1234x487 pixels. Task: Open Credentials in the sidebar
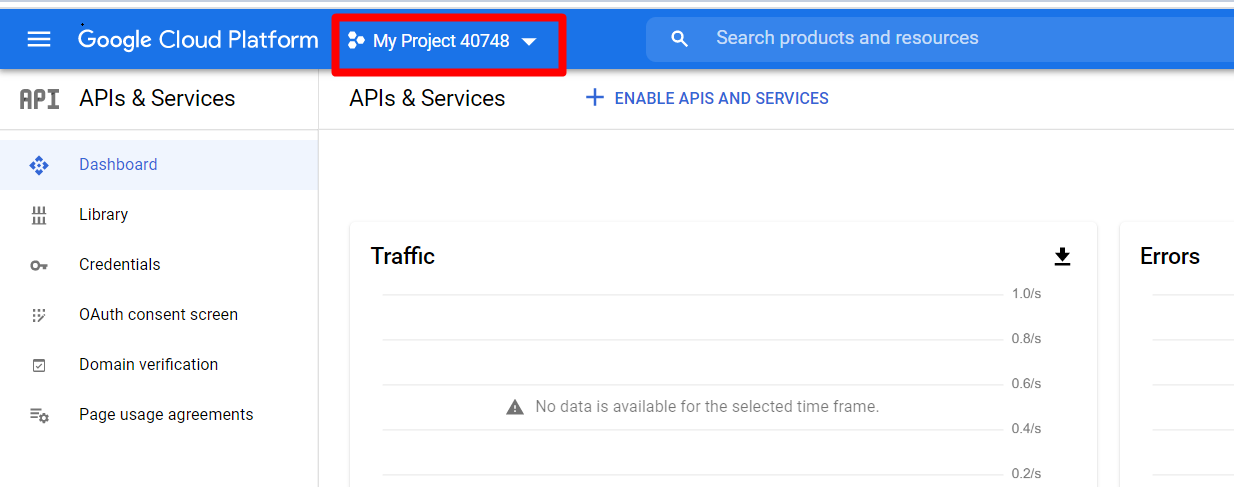pyautogui.click(x=159, y=265)
